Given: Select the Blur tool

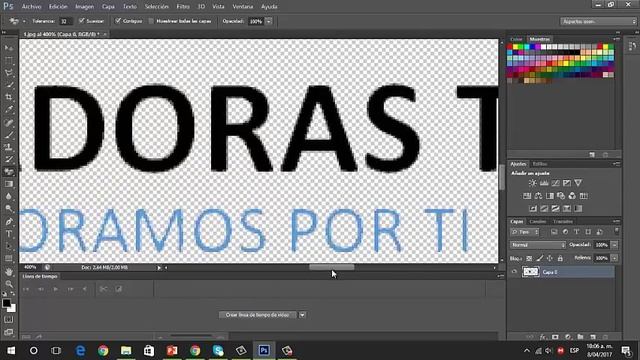Looking at the screenshot, I should pos(9,196).
